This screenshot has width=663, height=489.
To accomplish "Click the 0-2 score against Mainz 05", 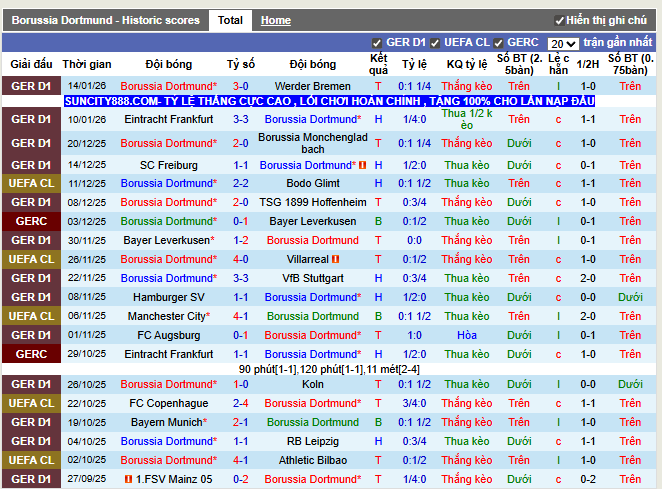I will click(x=241, y=479).
